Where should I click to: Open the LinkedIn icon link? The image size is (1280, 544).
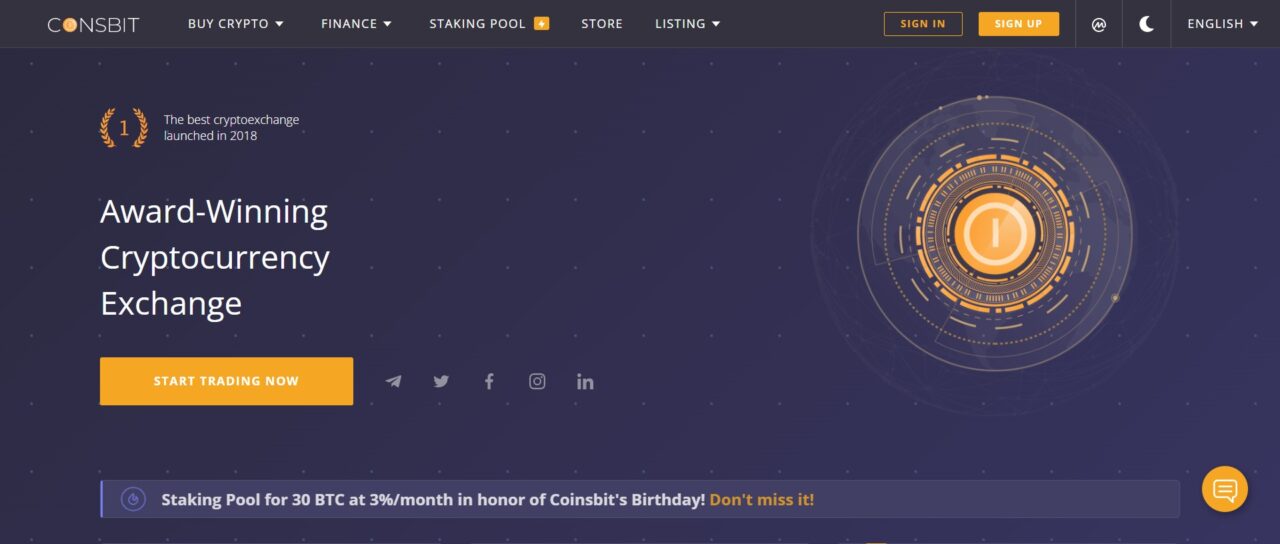coord(585,381)
